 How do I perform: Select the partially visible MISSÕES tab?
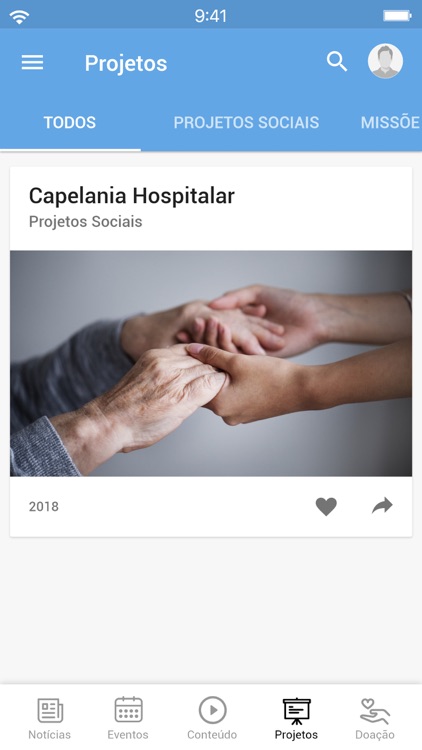(390, 122)
